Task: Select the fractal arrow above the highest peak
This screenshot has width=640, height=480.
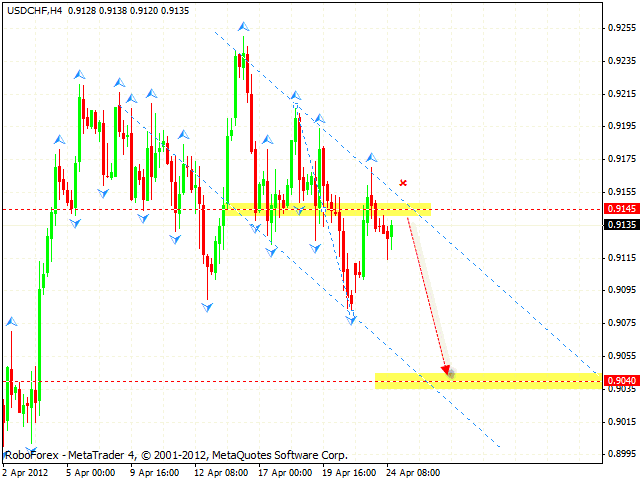Action: point(243,27)
